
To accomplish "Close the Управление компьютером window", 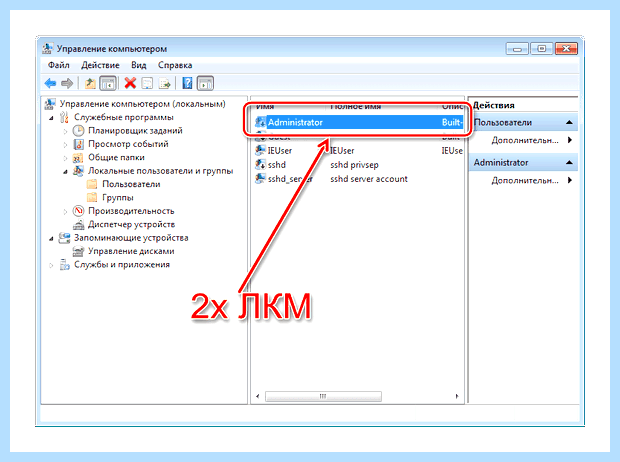I will tap(566, 49).
